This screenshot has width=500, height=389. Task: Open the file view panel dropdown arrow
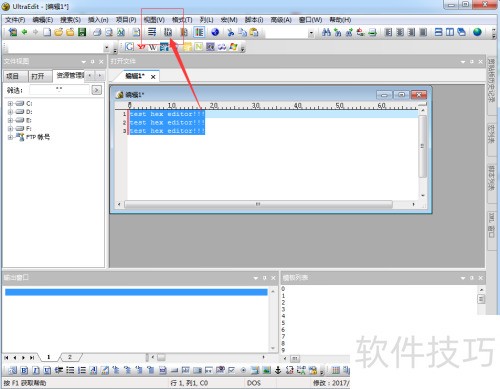(84, 62)
